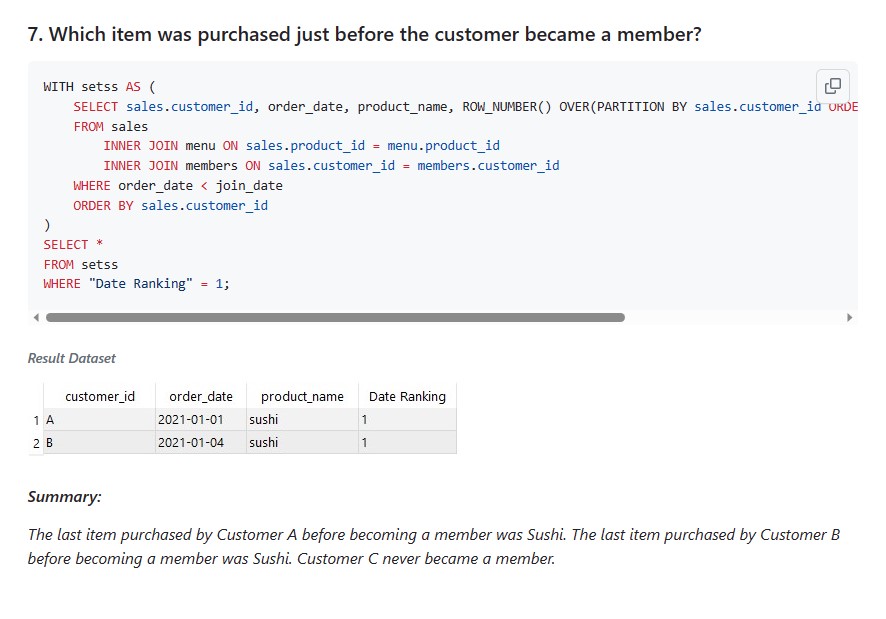Click the left scroll arrow of code block
The width and height of the screenshot is (886, 619).
36,318
